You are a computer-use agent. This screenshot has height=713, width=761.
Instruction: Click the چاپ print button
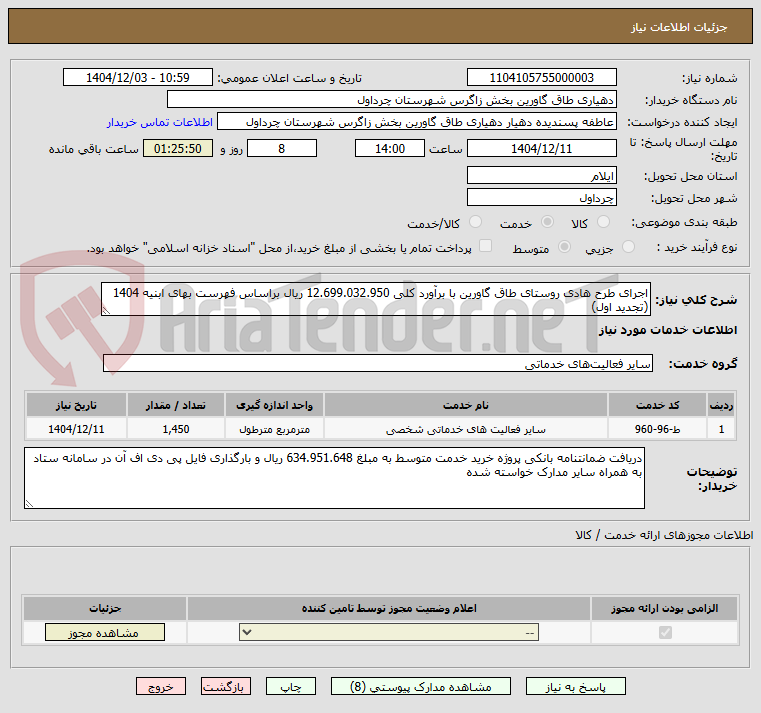[291, 686]
